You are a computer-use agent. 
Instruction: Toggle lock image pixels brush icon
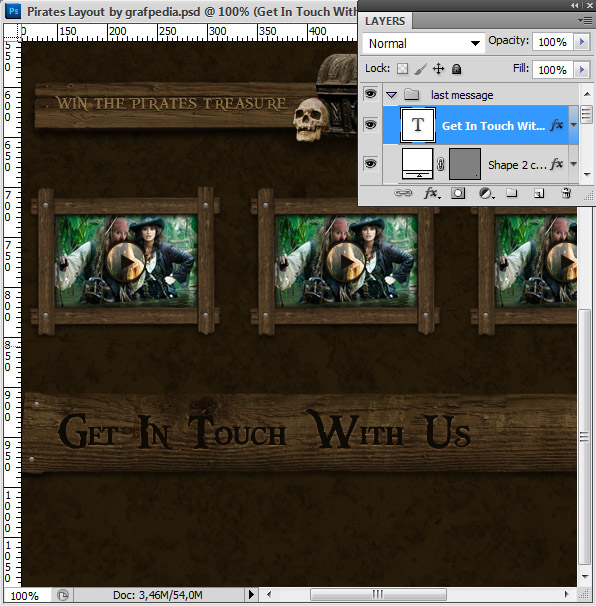click(x=421, y=69)
